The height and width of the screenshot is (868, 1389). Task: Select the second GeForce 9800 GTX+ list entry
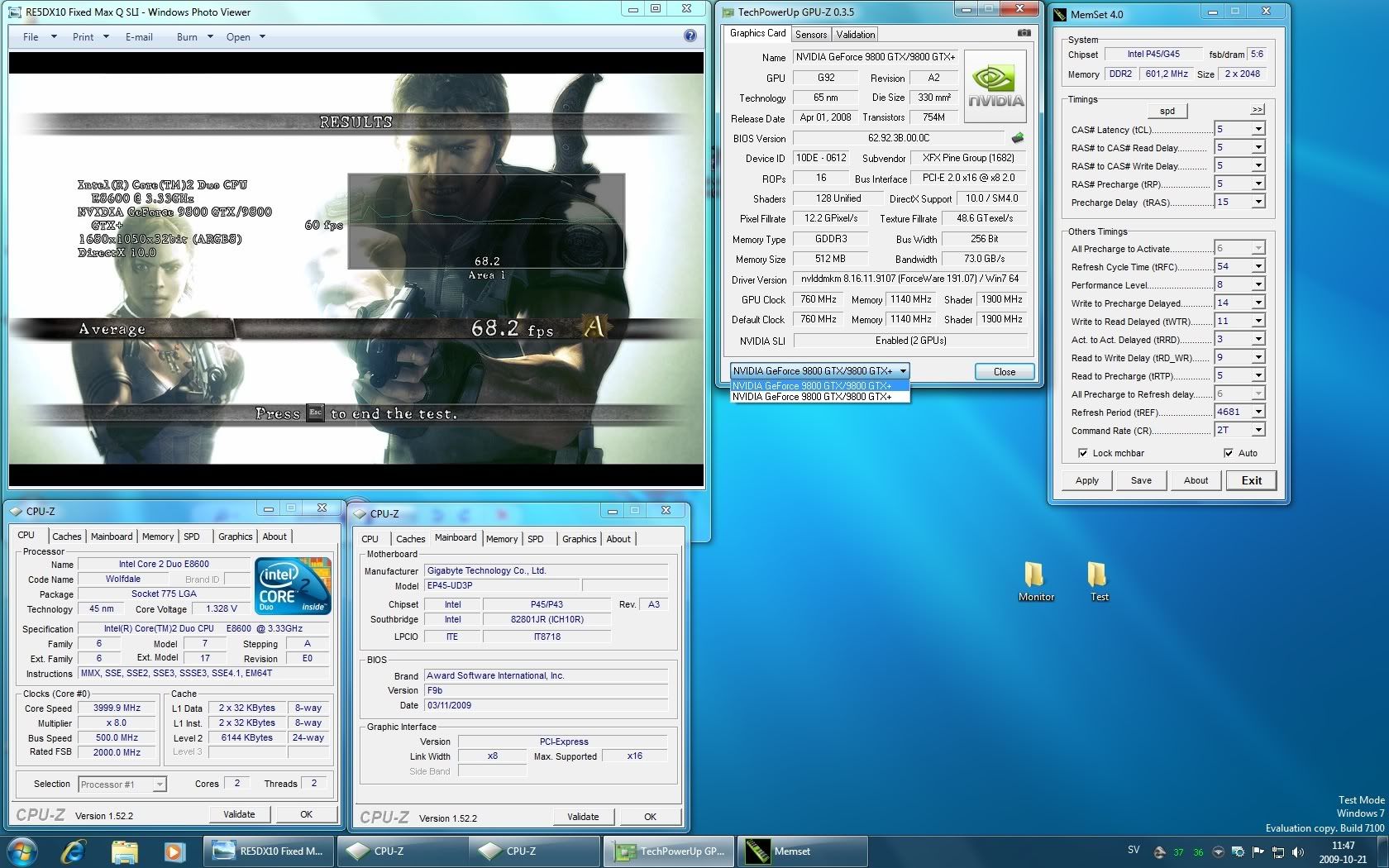[x=820, y=397]
